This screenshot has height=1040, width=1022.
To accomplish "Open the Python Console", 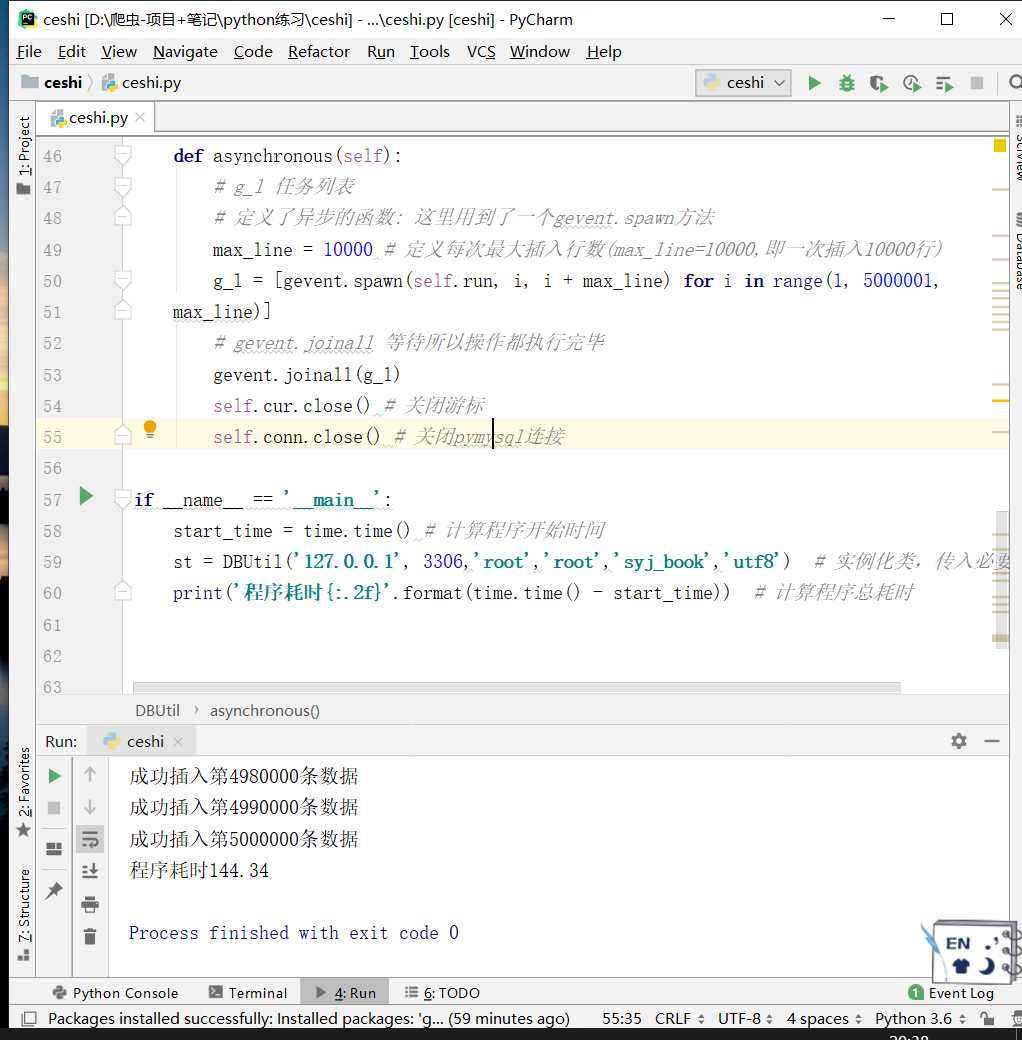I will tap(115, 993).
